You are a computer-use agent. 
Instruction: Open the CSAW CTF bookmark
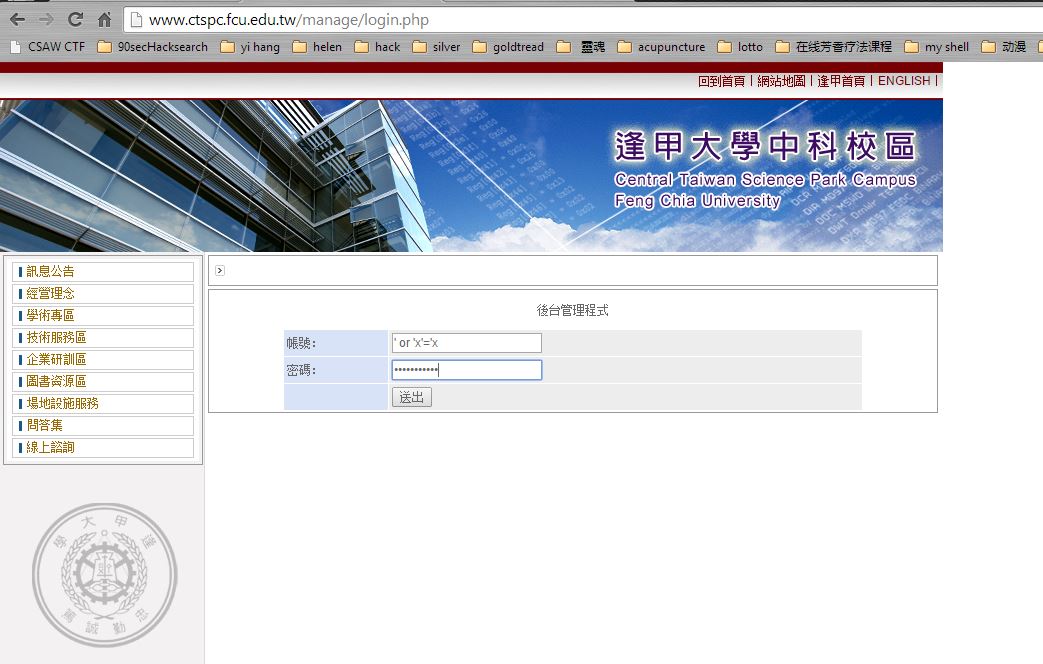[48, 47]
